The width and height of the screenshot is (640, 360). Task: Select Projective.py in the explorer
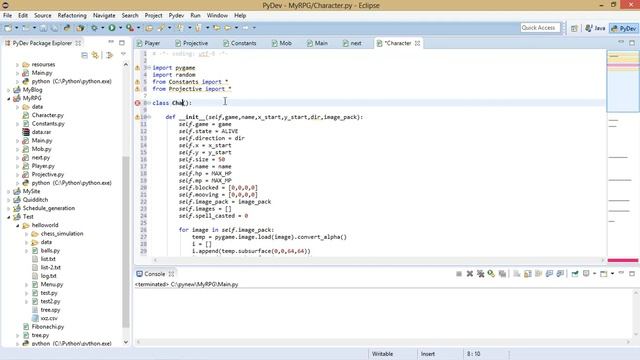[48, 175]
